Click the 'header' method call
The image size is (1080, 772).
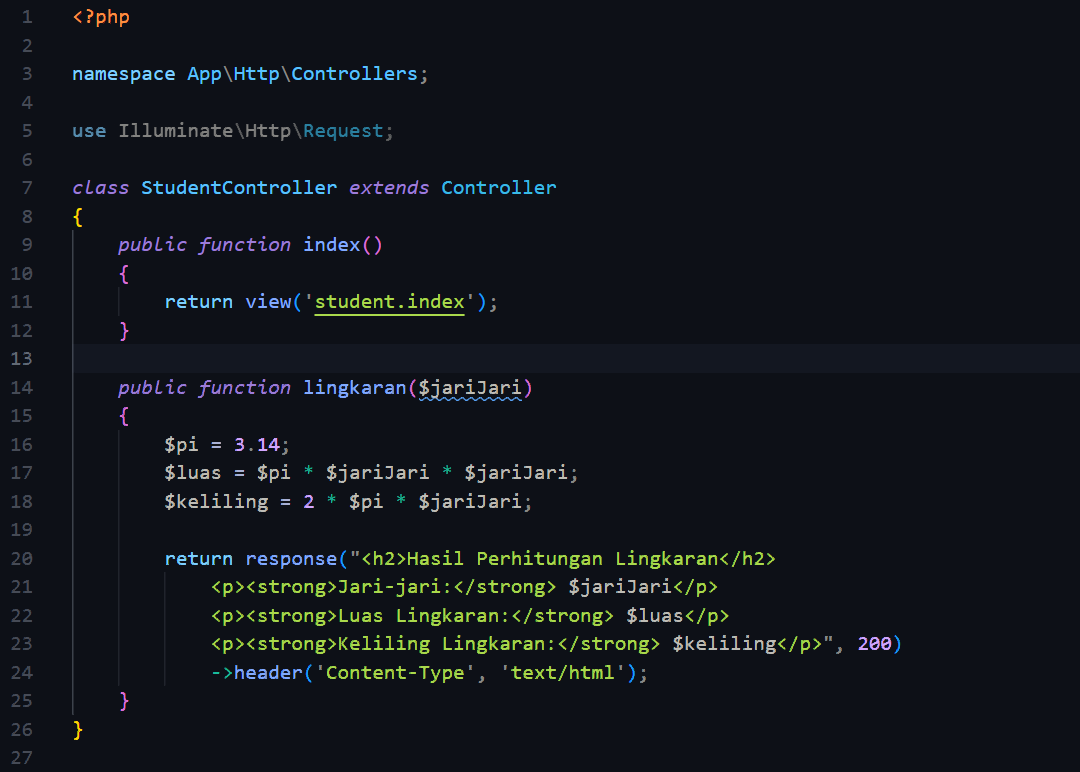[268, 673]
